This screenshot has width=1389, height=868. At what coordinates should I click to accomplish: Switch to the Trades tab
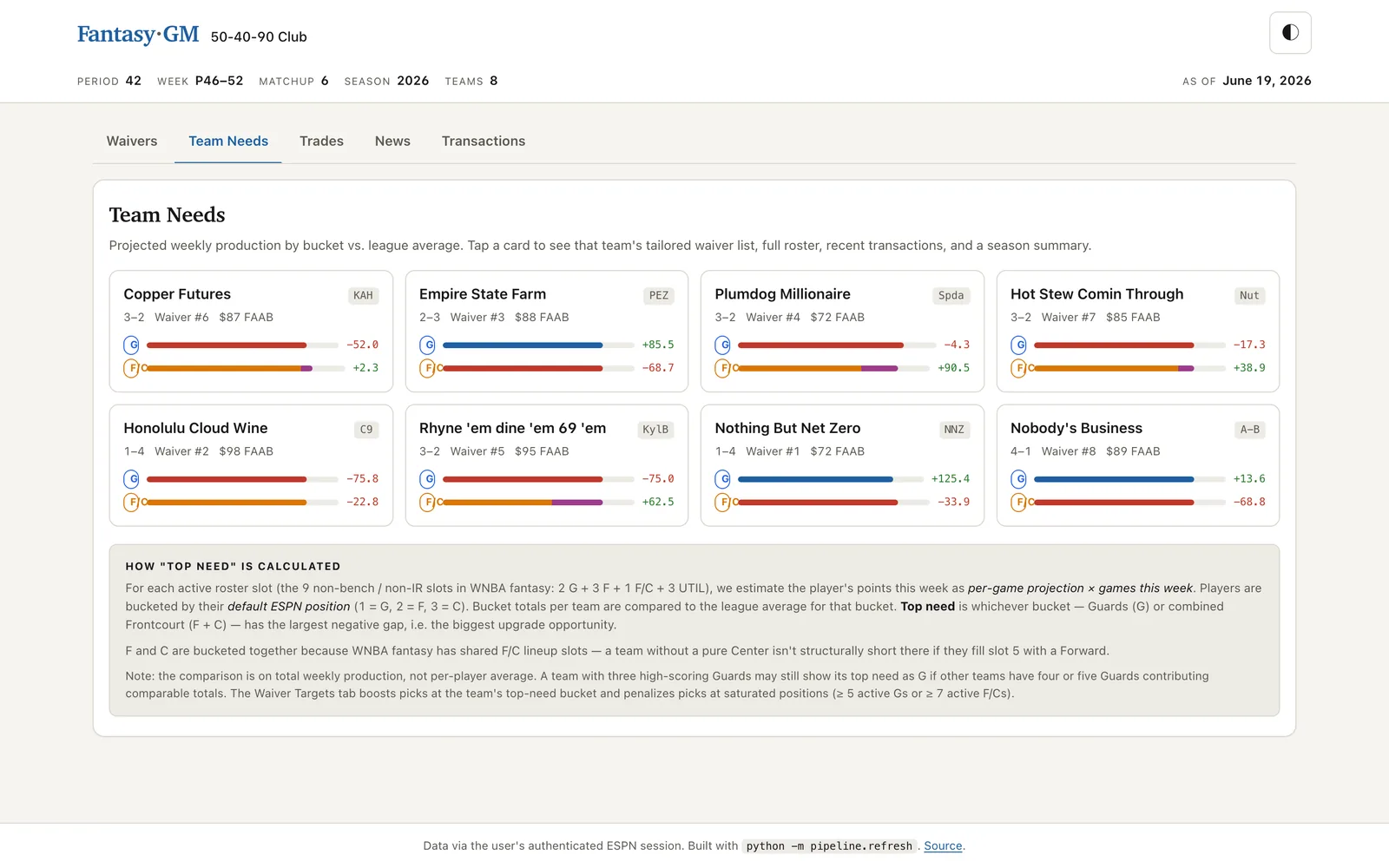pyautogui.click(x=321, y=141)
